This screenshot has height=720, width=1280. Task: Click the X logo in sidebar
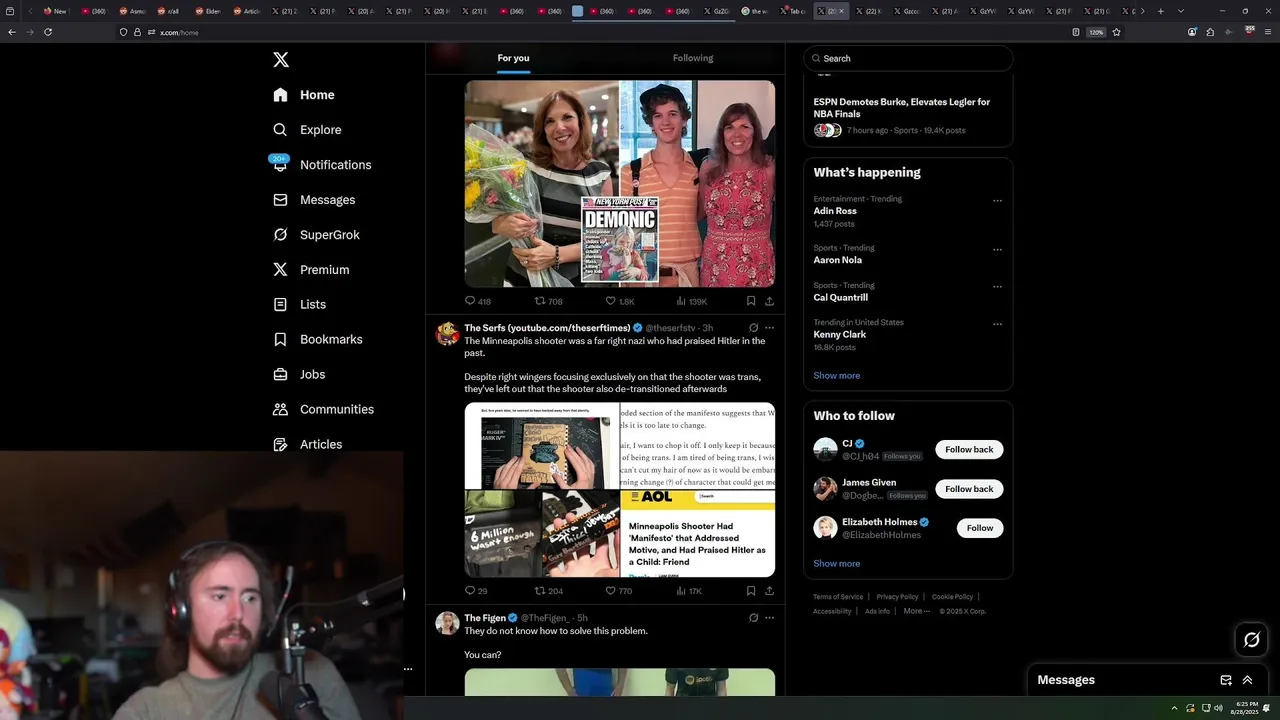click(281, 60)
